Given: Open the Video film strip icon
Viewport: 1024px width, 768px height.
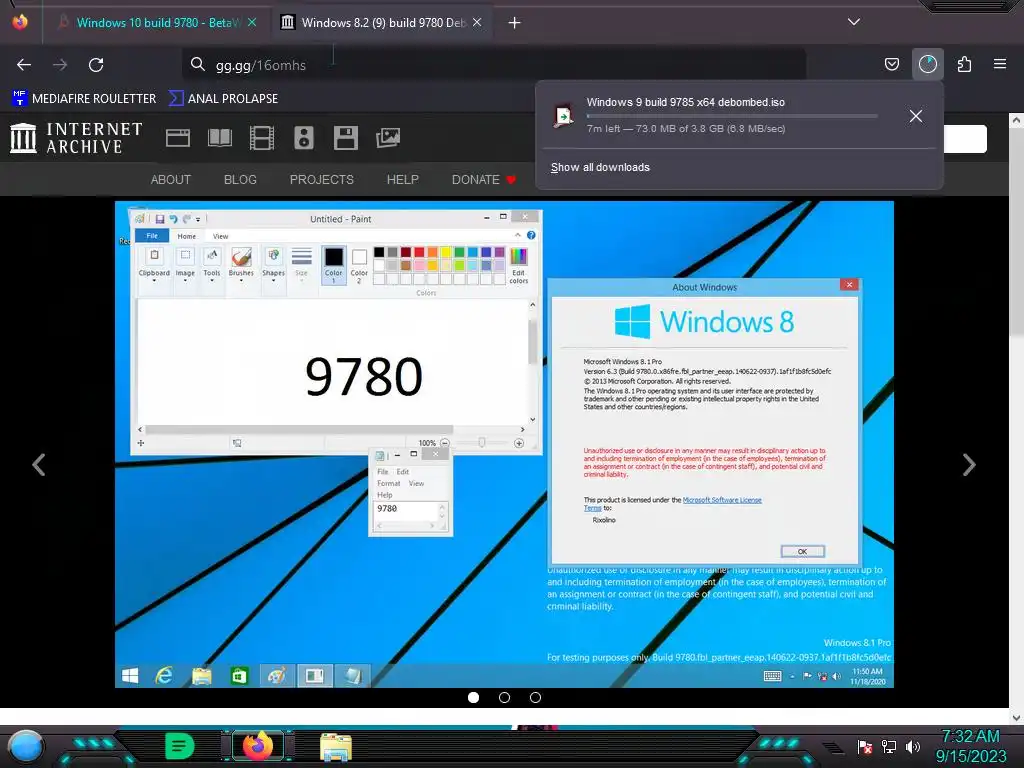Looking at the screenshot, I should click(262, 138).
